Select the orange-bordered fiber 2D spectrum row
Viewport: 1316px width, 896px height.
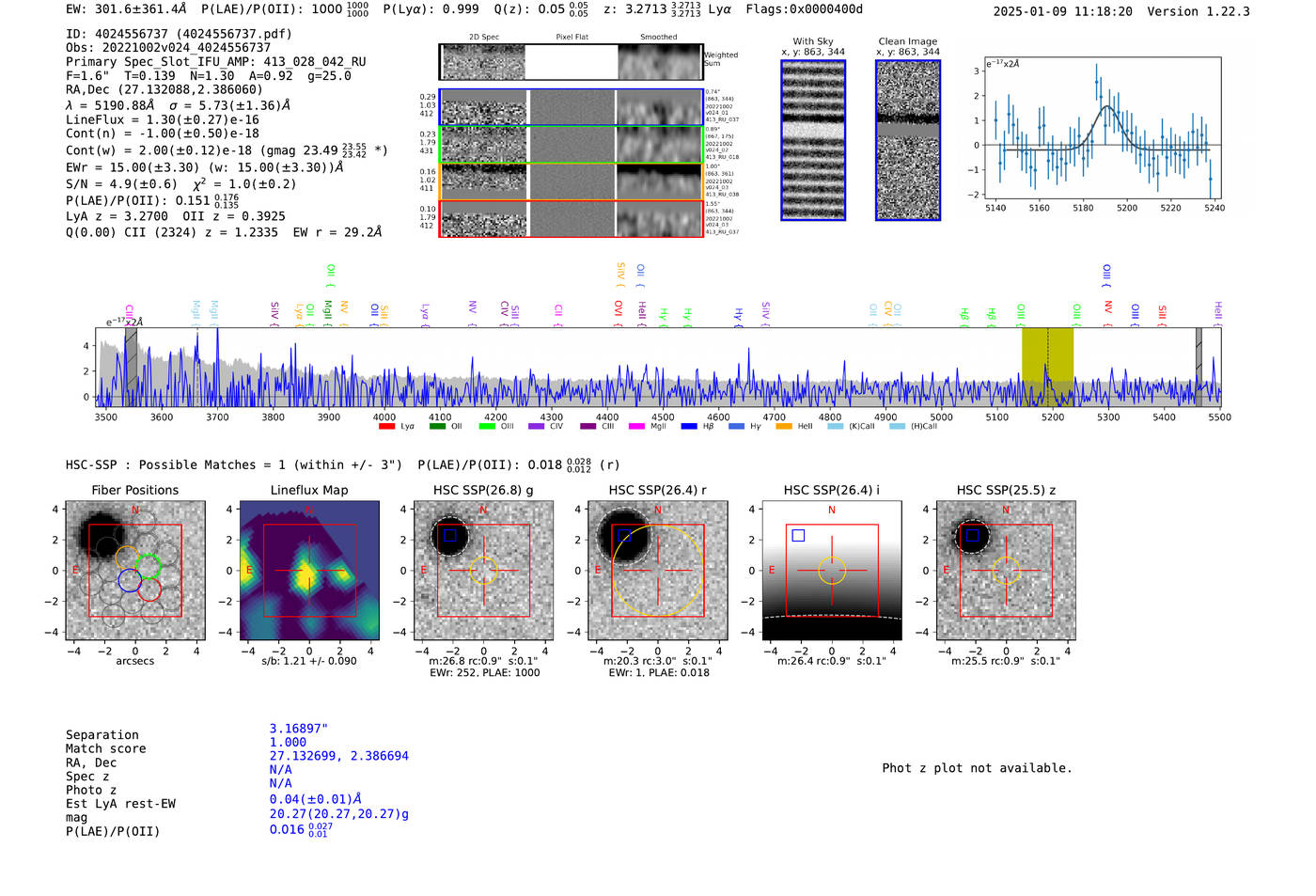tap(571, 181)
